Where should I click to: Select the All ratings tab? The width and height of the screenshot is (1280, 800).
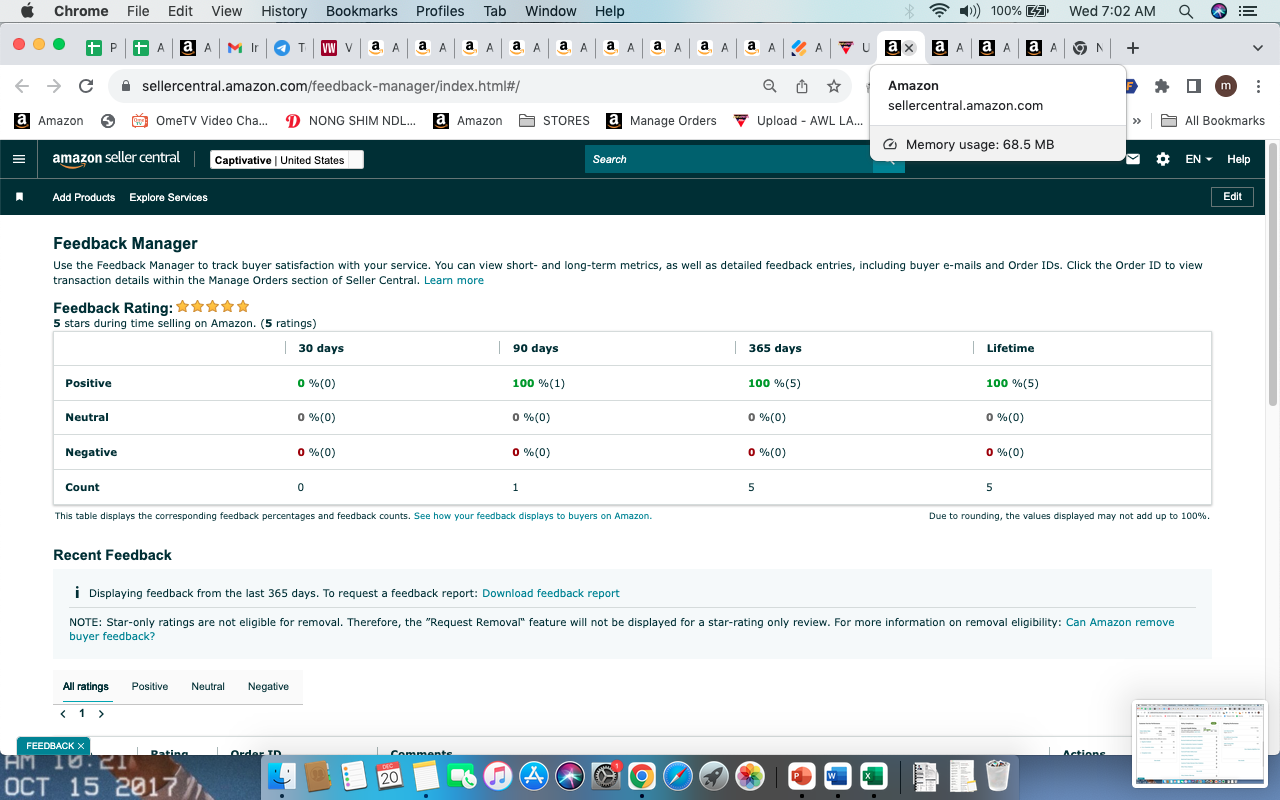point(86,686)
